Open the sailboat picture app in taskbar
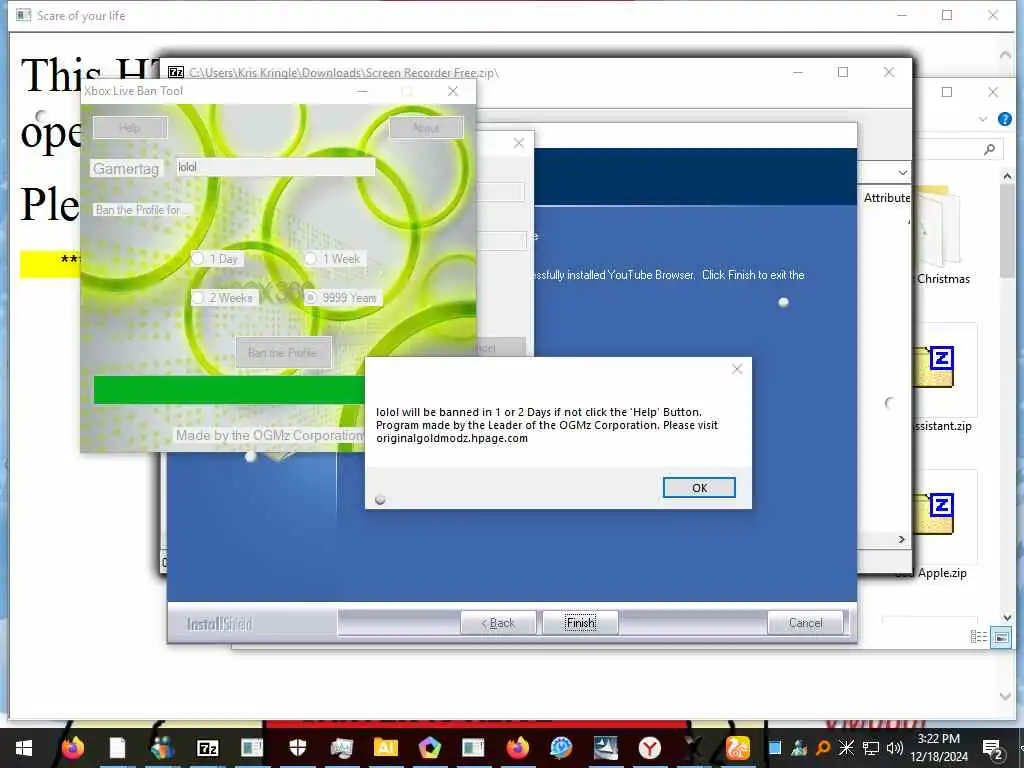The height and width of the screenshot is (768, 1024). click(605, 748)
